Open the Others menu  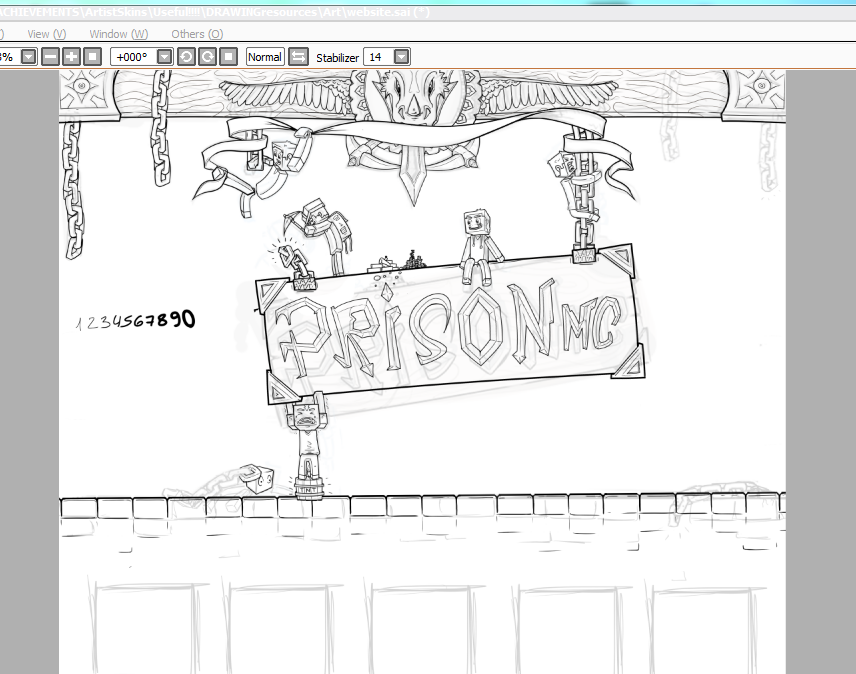click(197, 34)
